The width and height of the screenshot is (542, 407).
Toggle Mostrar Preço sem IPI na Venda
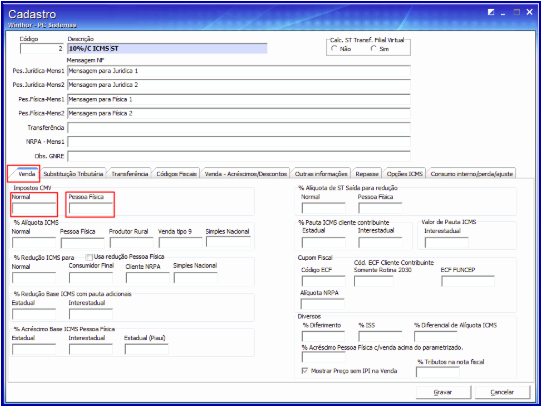(x=305, y=371)
